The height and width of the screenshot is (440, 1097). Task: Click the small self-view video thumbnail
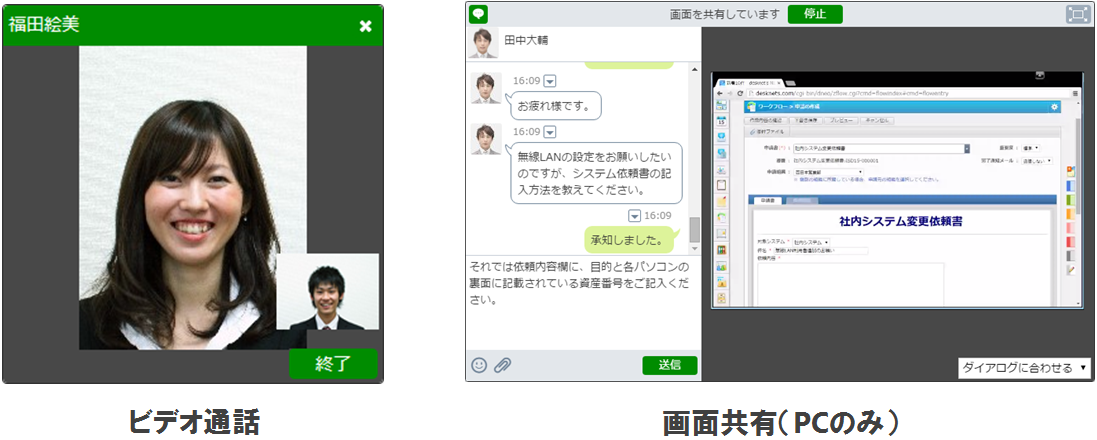click(x=327, y=292)
